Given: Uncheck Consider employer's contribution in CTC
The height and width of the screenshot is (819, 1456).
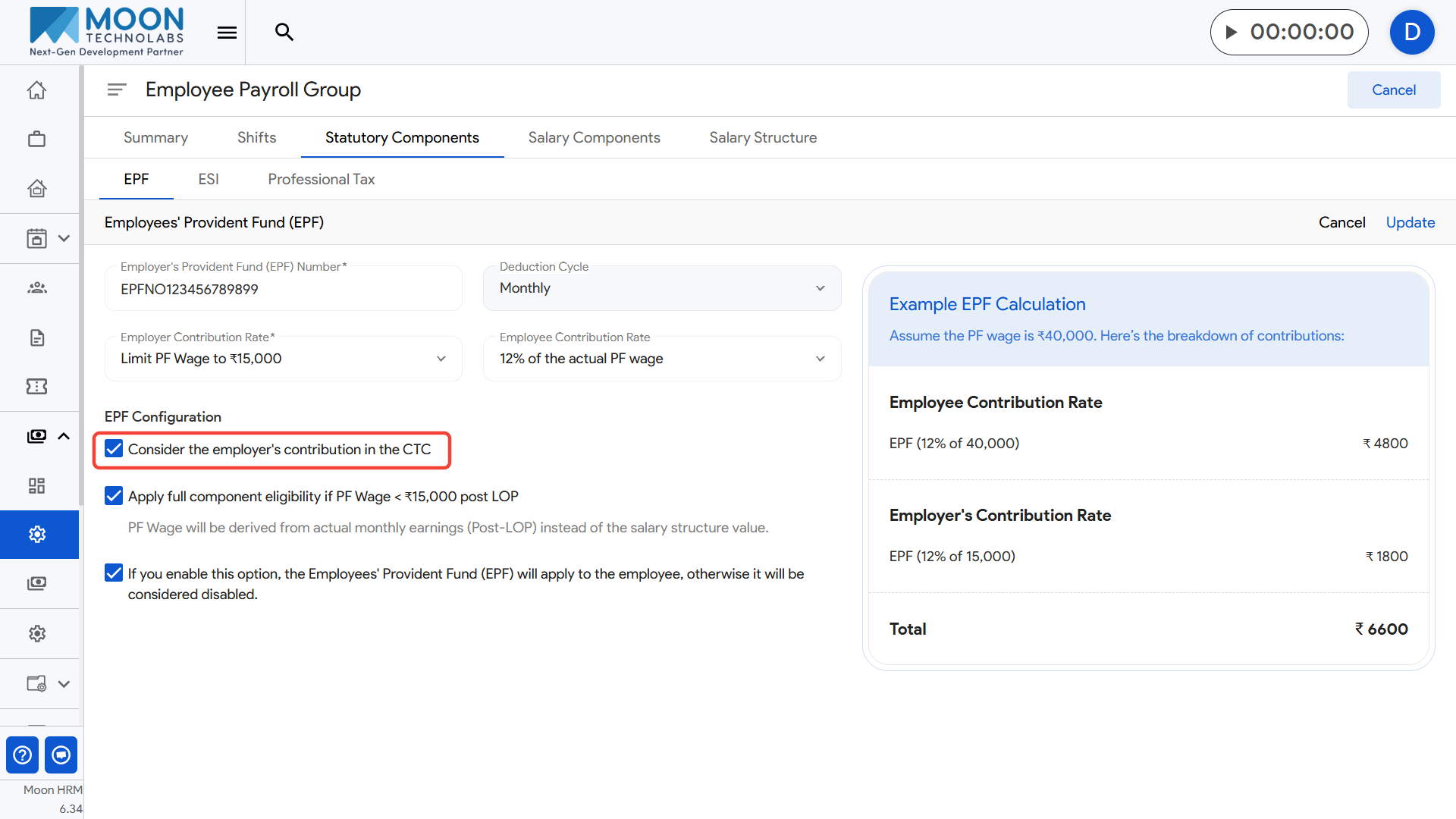Looking at the screenshot, I should (114, 449).
